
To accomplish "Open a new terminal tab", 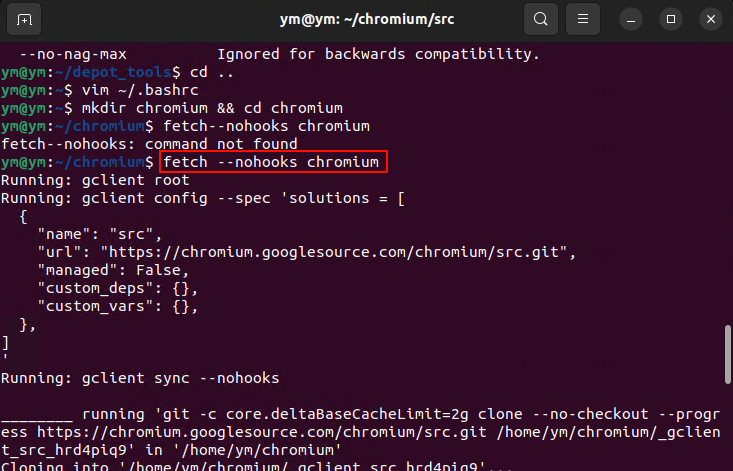I will 24,19.
